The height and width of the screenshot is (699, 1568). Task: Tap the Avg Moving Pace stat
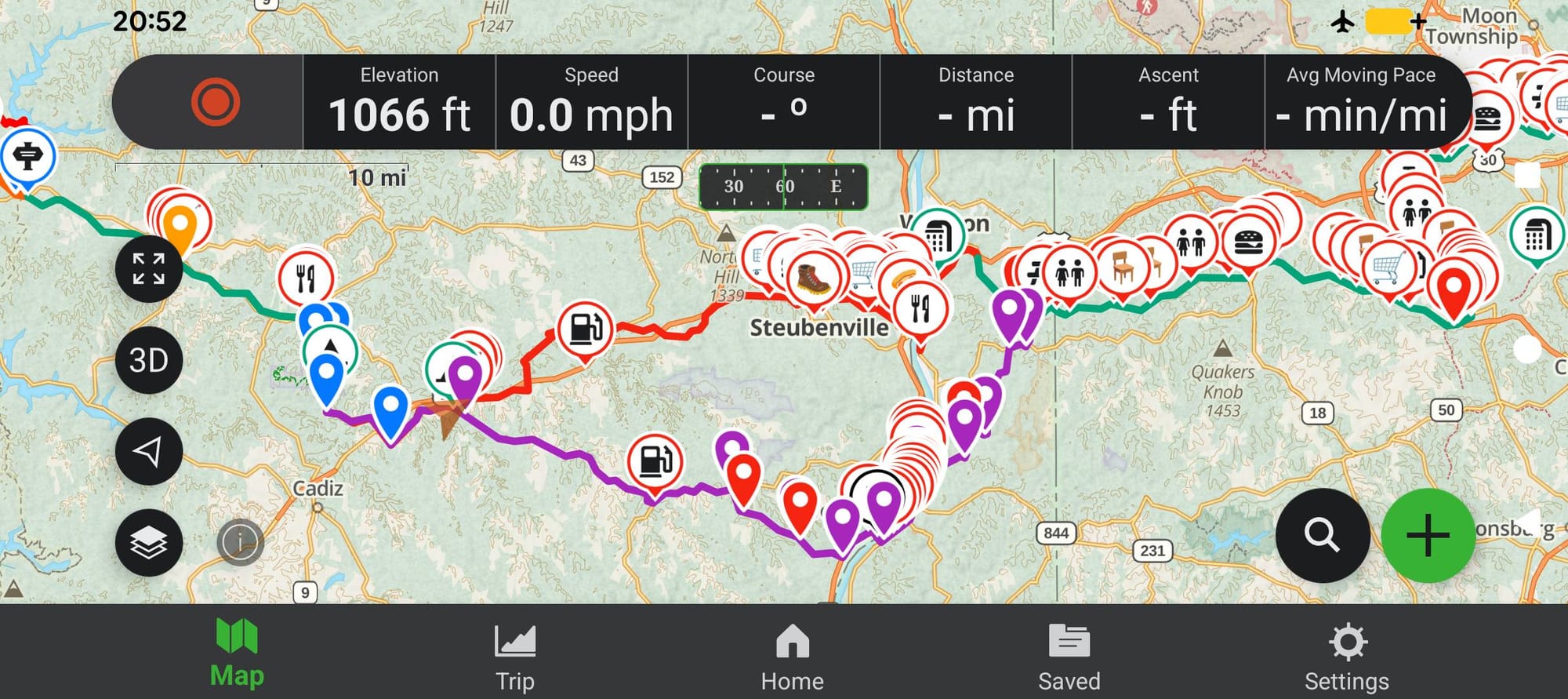[x=1361, y=102]
